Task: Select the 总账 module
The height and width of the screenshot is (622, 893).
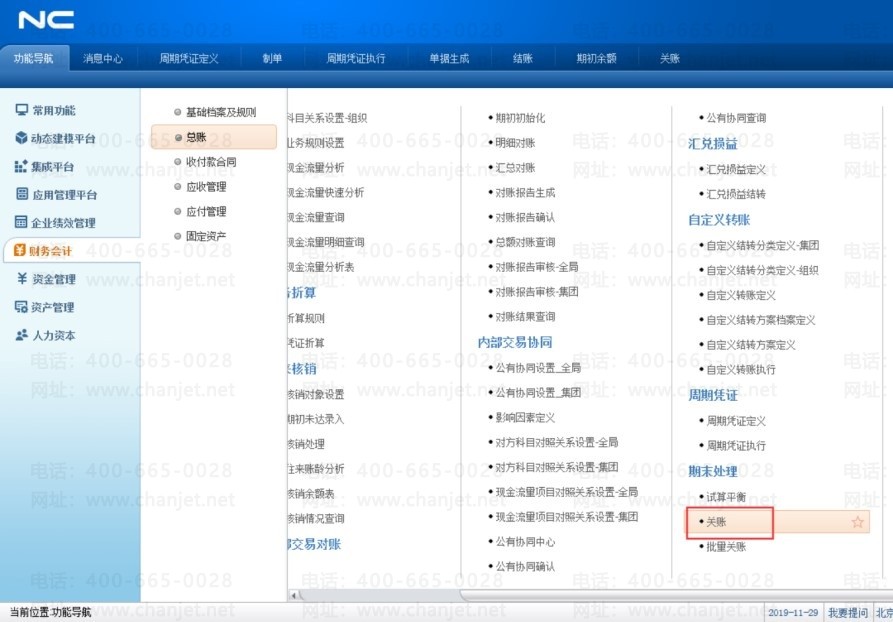Action: coord(214,137)
